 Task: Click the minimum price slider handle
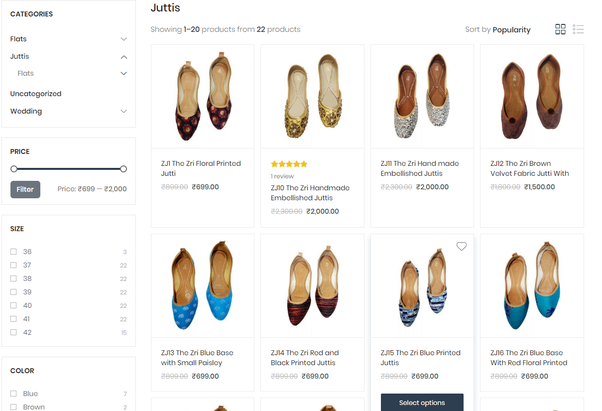pos(14,169)
